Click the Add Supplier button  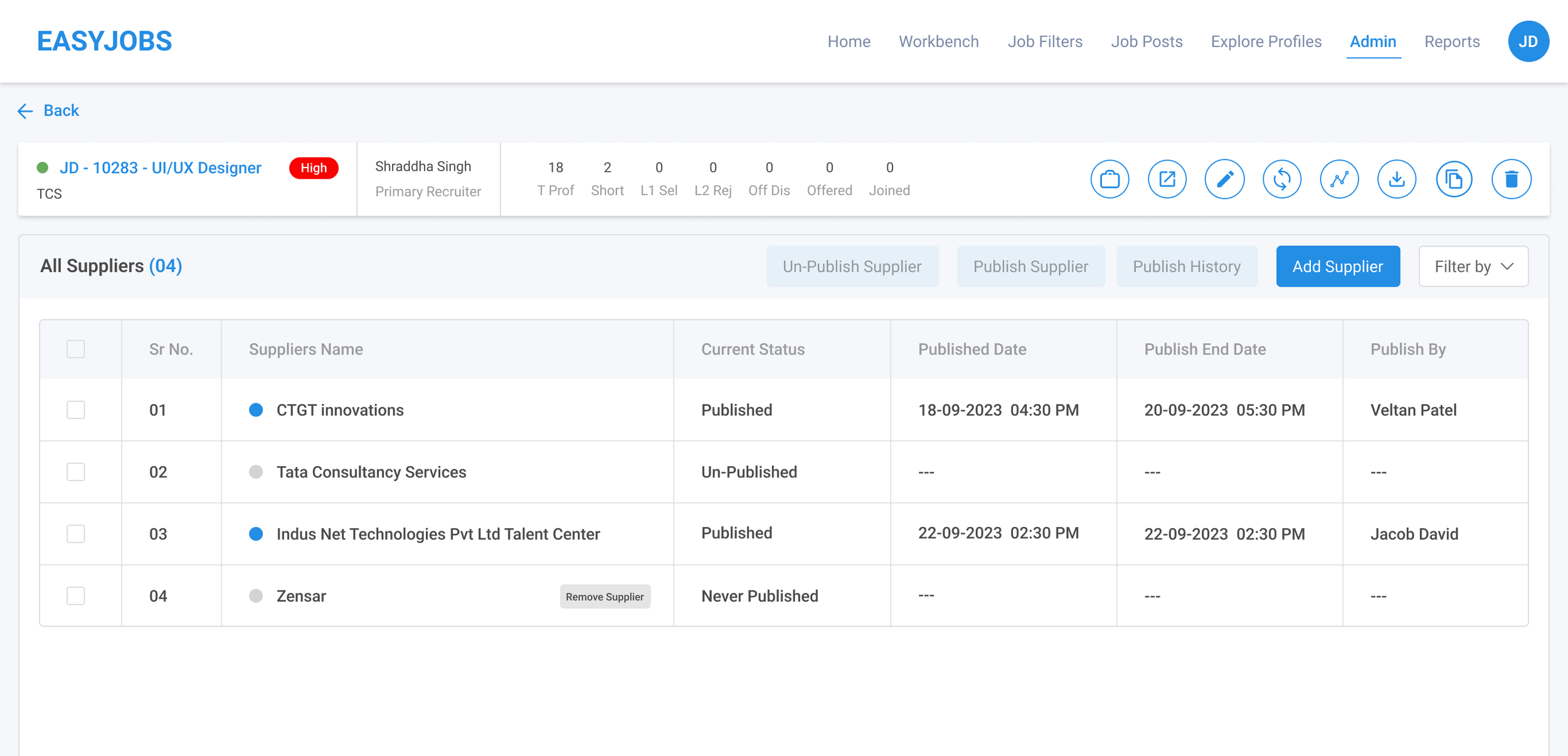tap(1337, 267)
